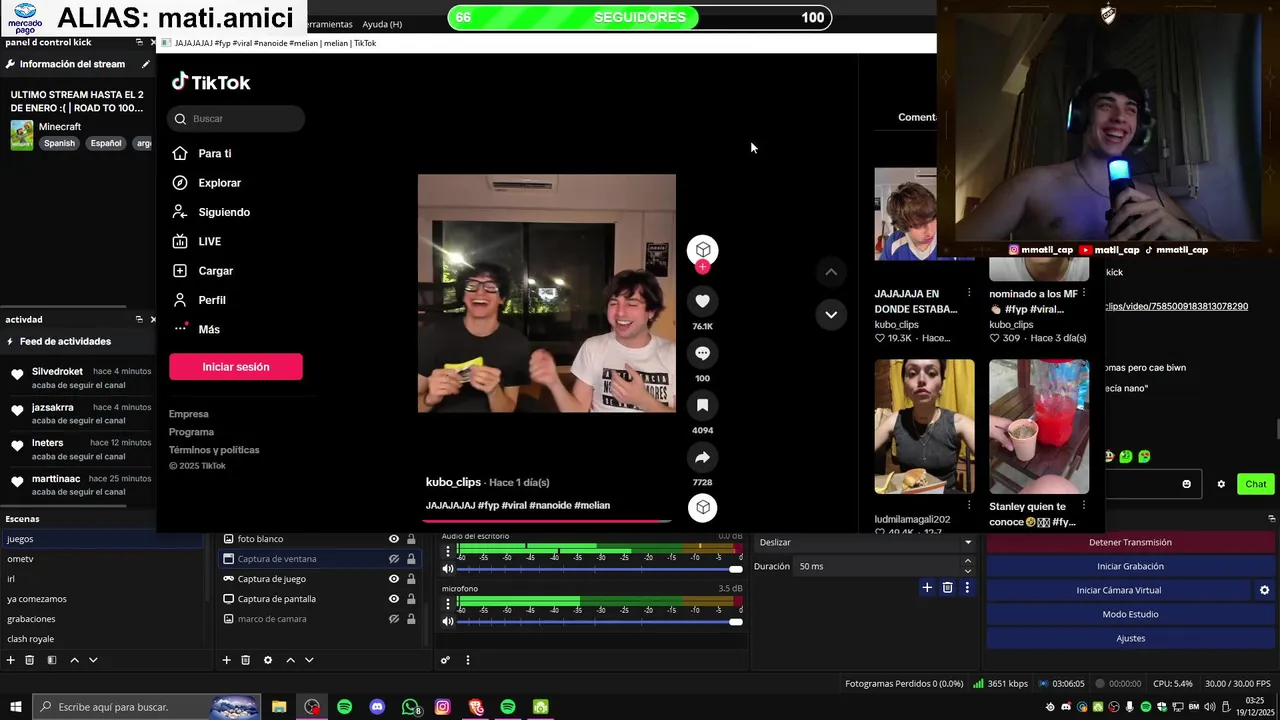Toggle lock on marco de camara source

pos(411,619)
